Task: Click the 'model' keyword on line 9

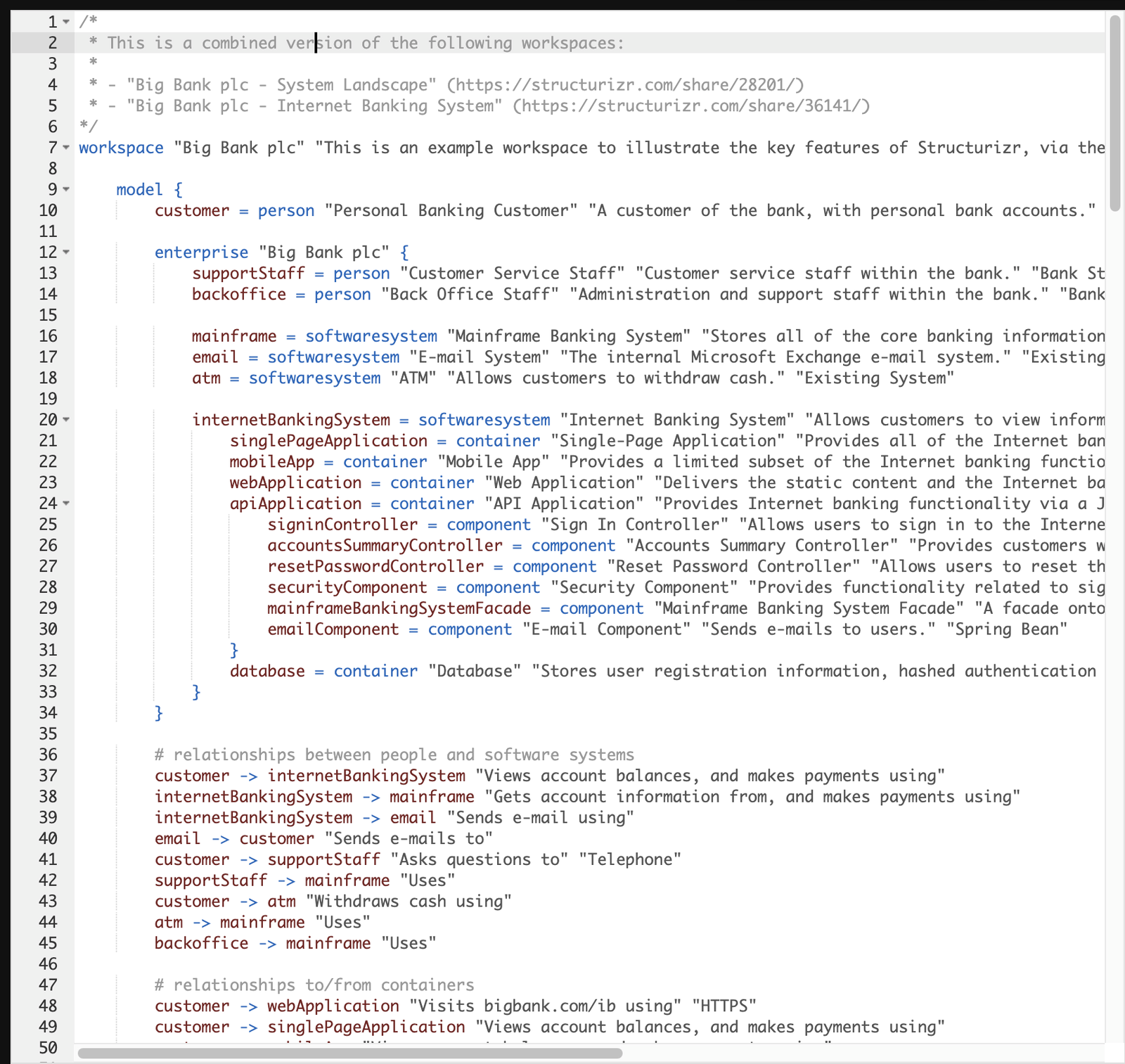Action: click(139, 189)
